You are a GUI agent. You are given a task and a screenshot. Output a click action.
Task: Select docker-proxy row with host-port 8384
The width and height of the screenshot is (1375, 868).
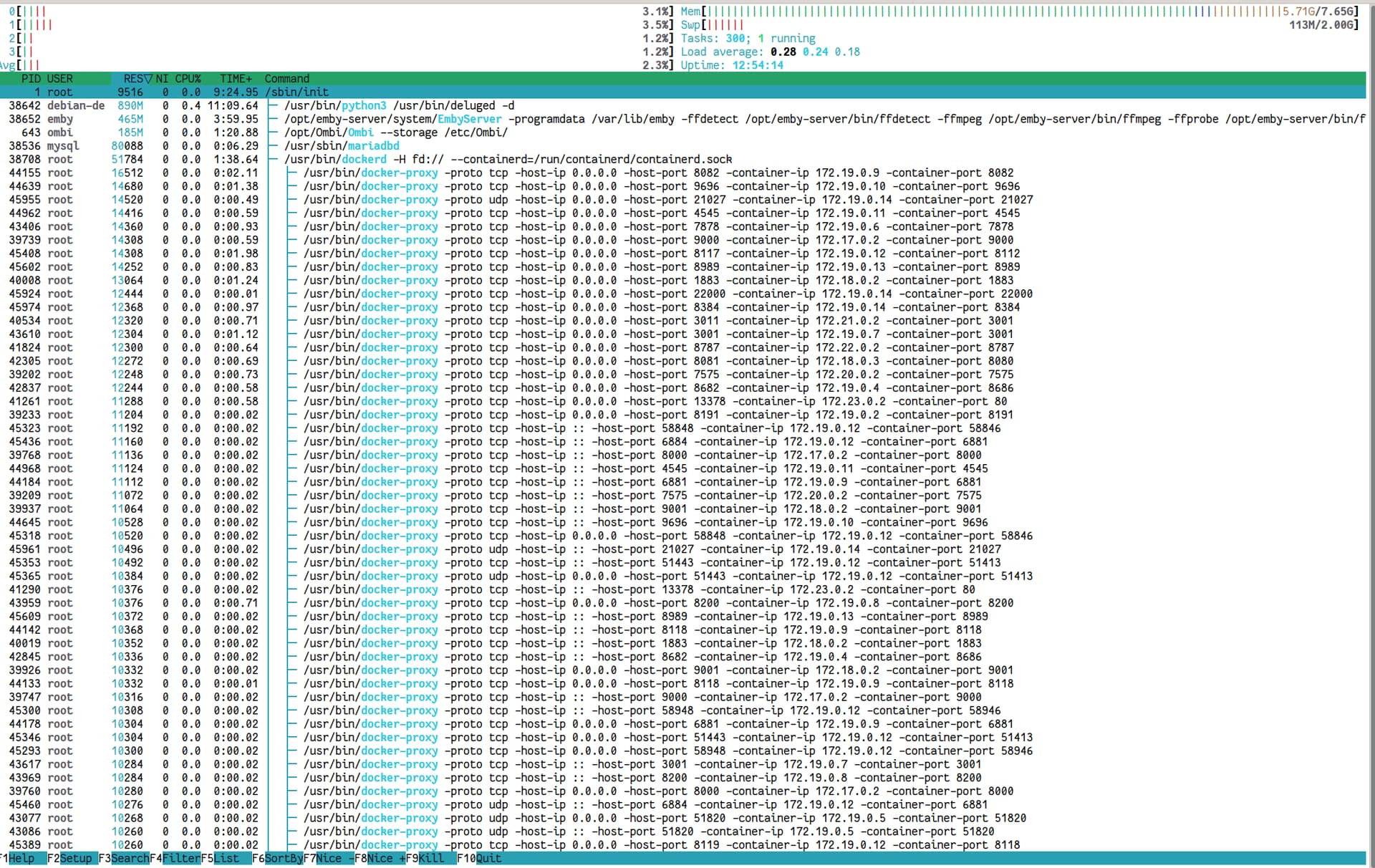(x=682, y=307)
